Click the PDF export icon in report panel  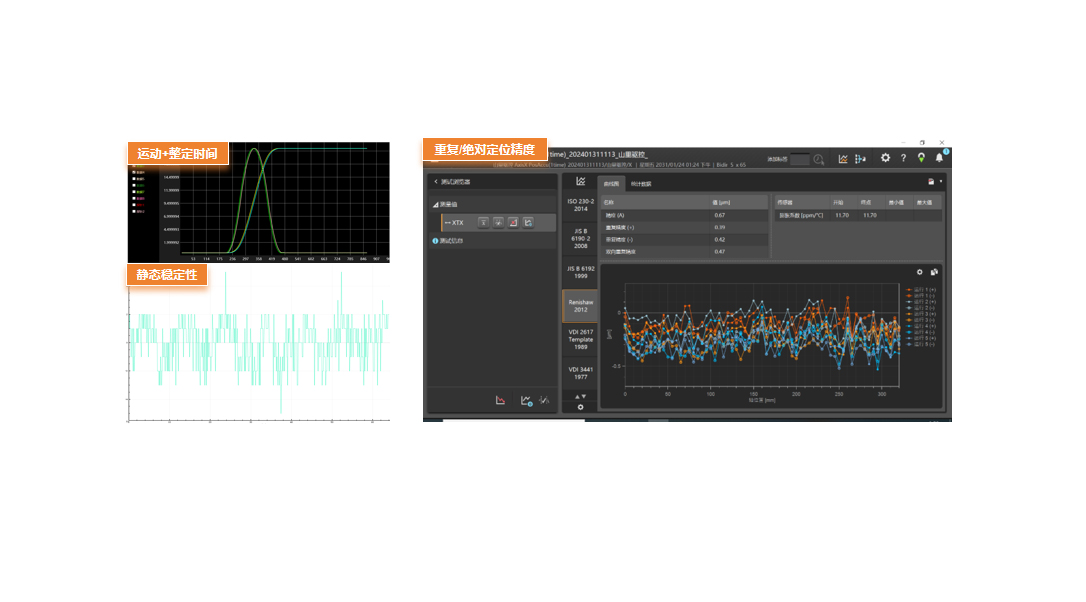click(931, 182)
